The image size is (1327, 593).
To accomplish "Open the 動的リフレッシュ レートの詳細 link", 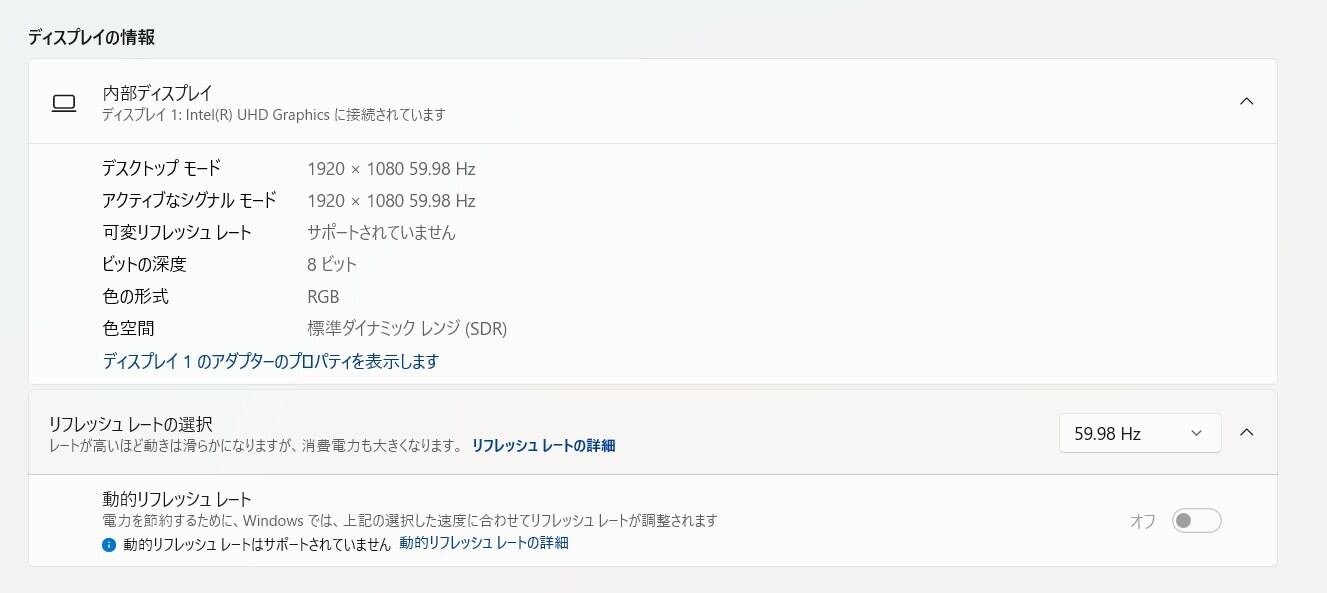I will (483, 543).
